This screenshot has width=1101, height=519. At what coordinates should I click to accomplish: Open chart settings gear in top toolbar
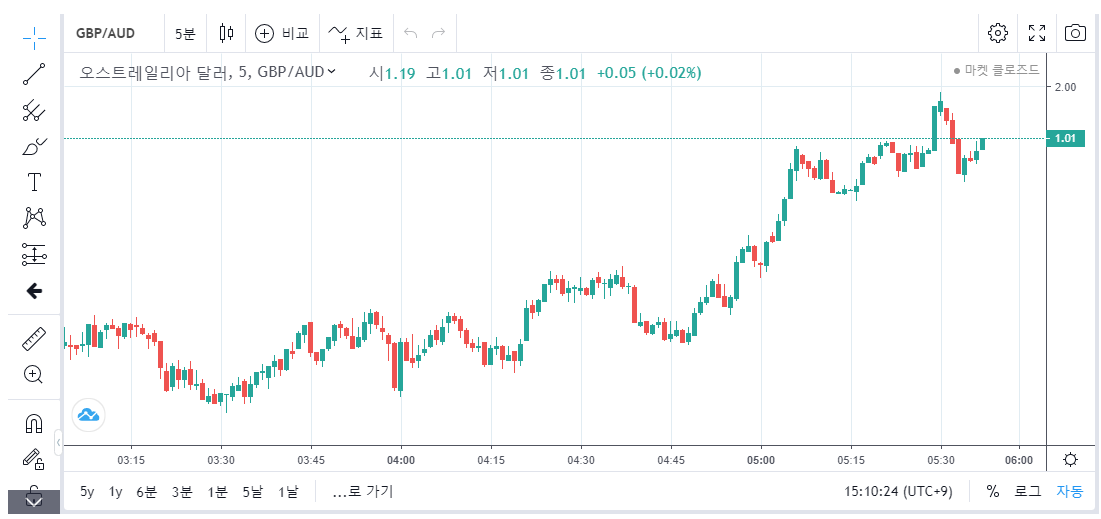point(997,33)
